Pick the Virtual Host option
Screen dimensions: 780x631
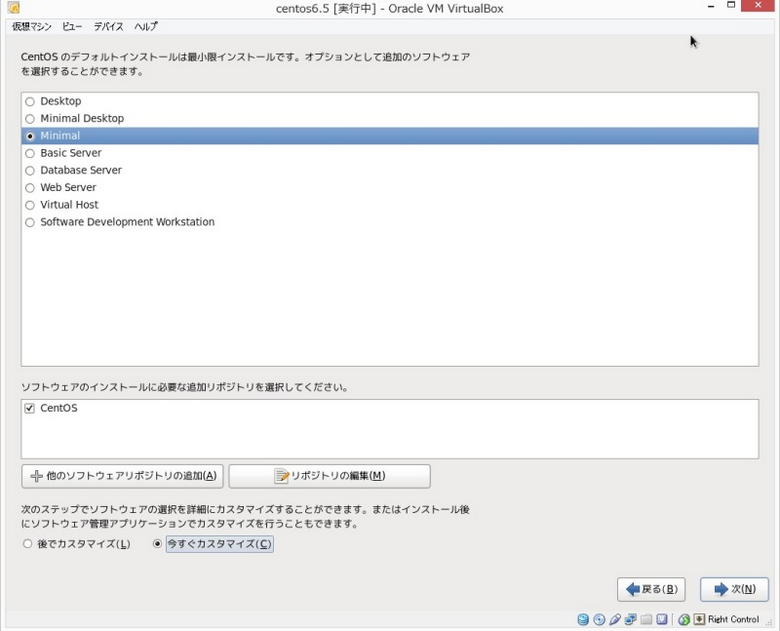click(30, 205)
